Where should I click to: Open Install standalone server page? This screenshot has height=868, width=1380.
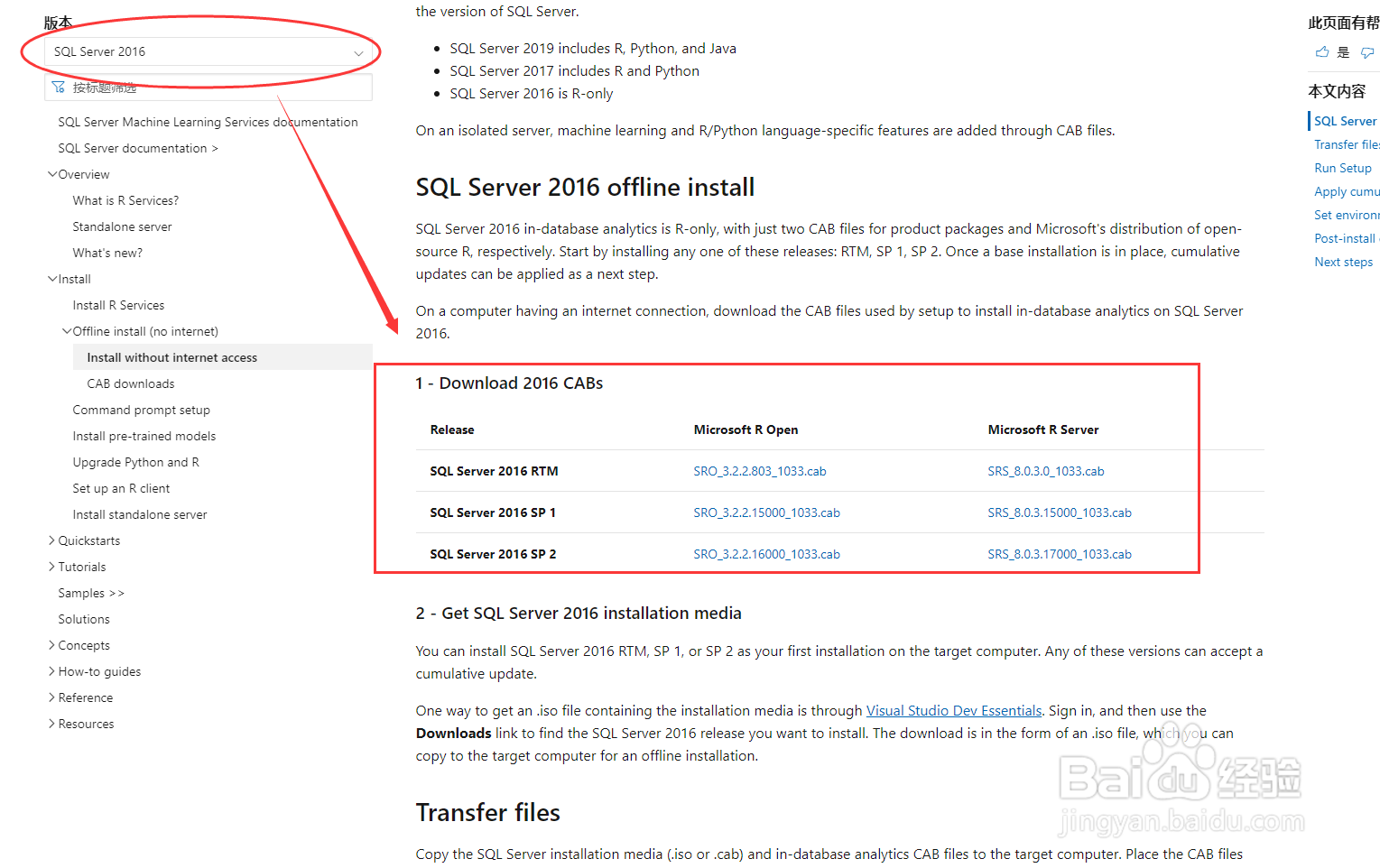(x=140, y=514)
